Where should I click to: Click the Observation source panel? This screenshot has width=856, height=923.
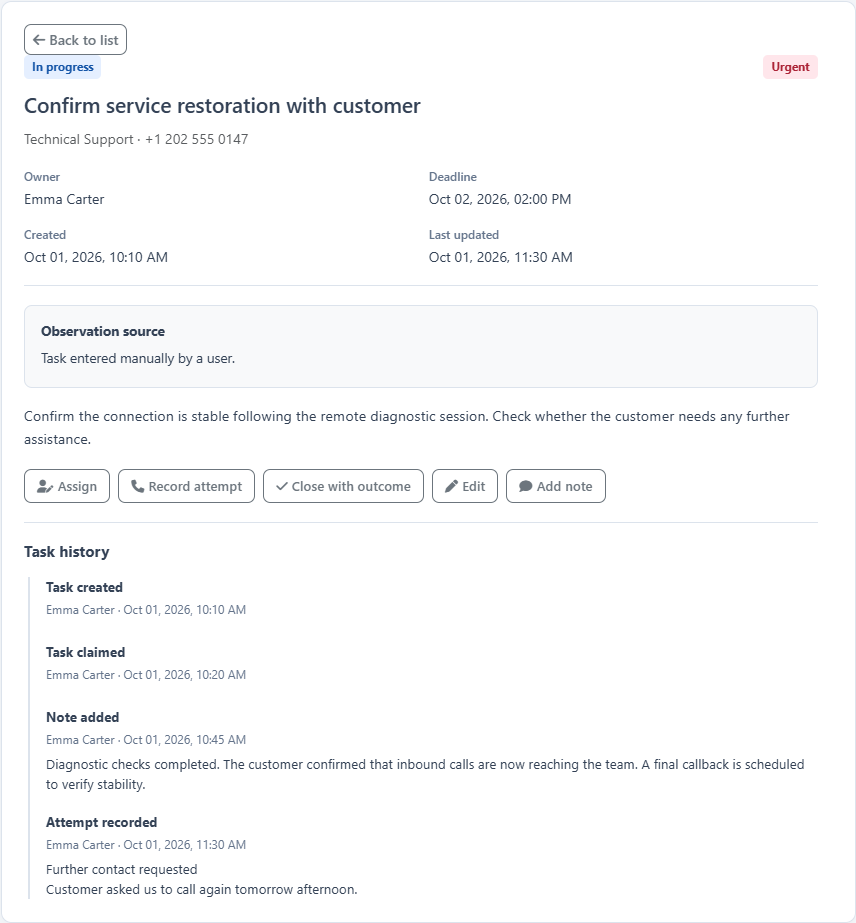click(x=420, y=346)
